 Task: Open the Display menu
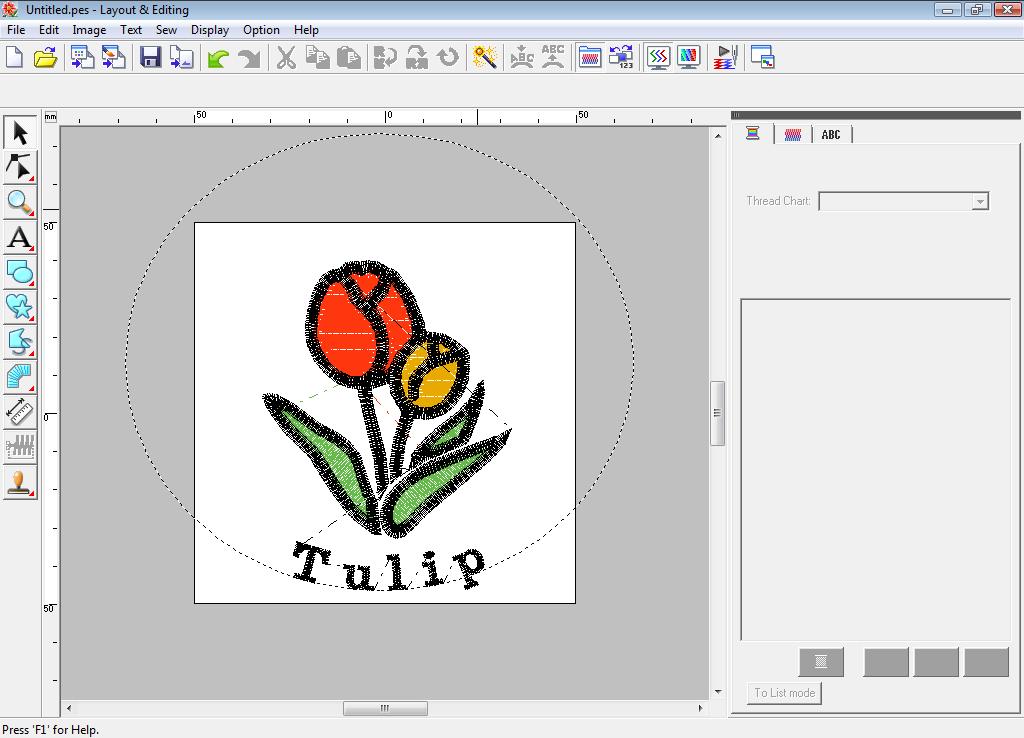point(210,30)
